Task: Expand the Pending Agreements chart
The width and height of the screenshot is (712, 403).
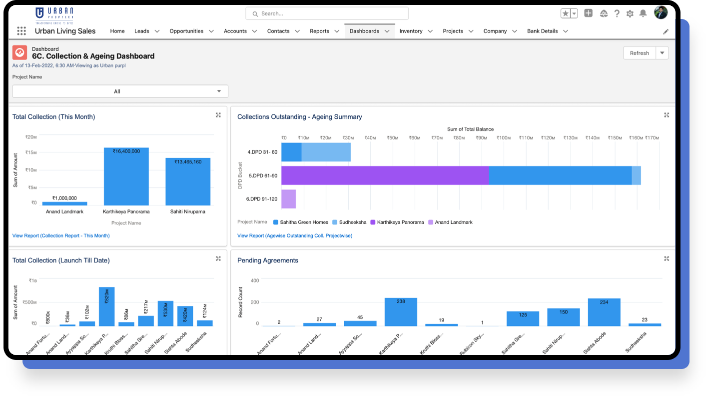Action: click(x=666, y=259)
